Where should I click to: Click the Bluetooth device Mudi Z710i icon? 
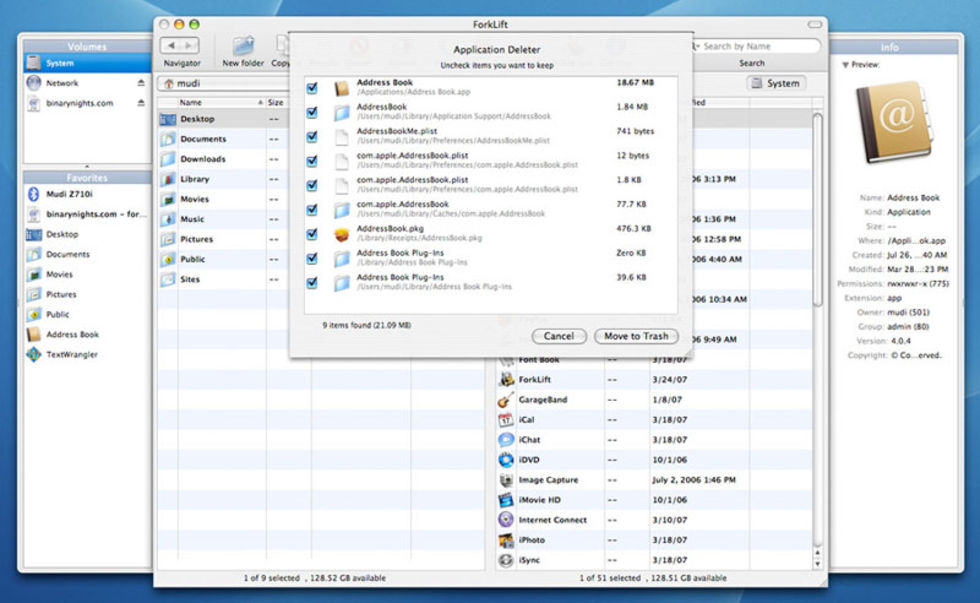[33, 194]
